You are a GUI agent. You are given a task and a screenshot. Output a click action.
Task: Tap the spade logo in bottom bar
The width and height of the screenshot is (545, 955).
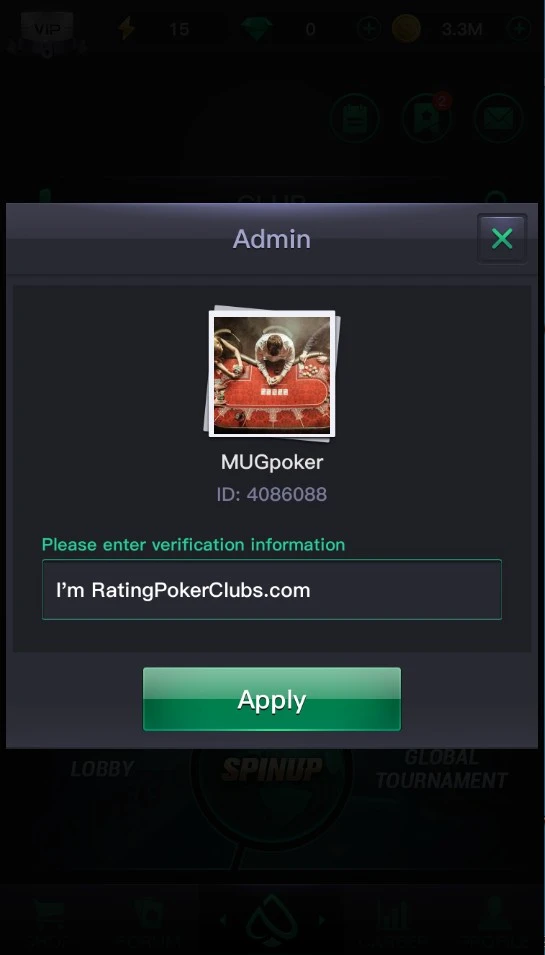(x=272, y=921)
